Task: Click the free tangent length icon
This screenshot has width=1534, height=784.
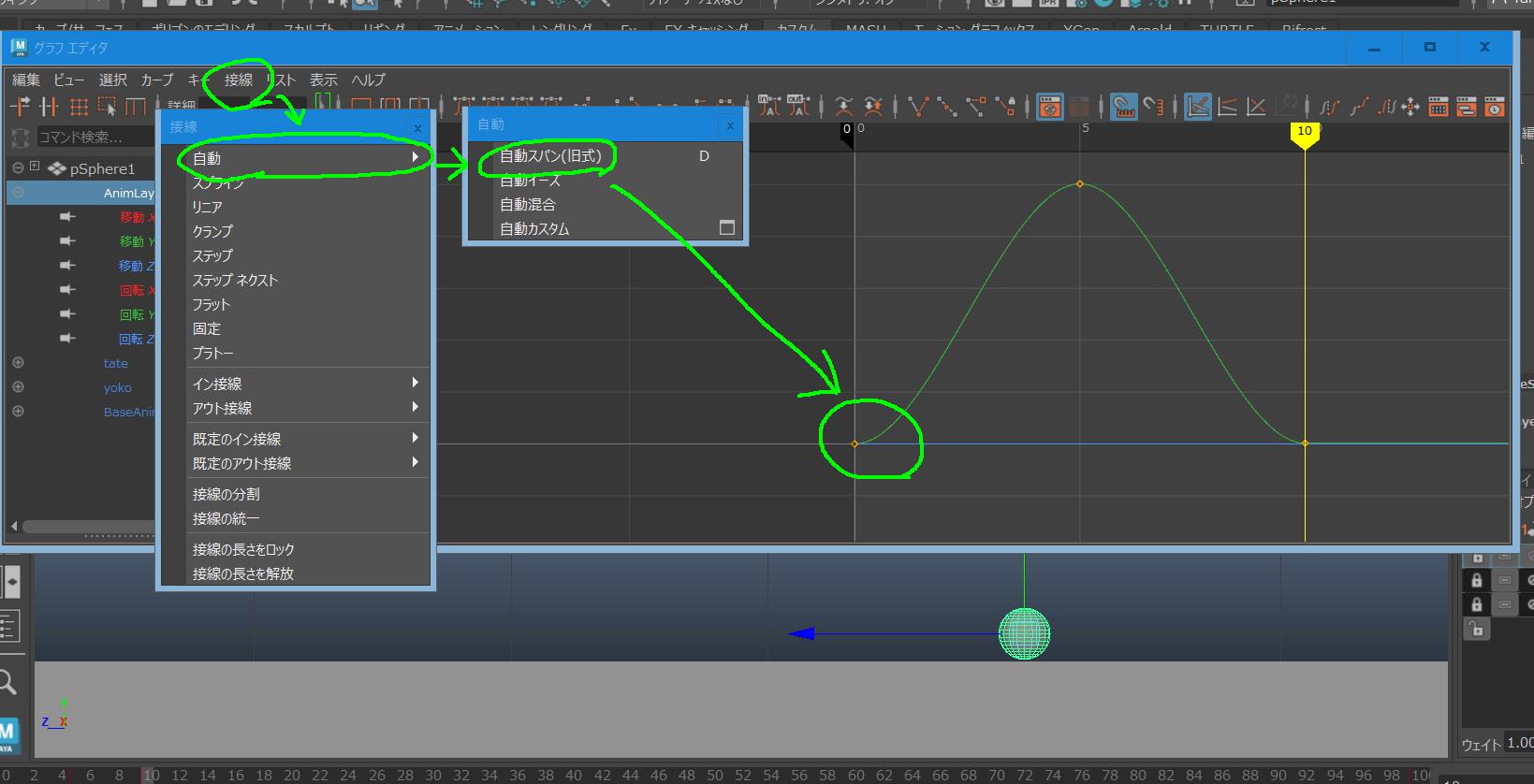Action: click(976, 107)
